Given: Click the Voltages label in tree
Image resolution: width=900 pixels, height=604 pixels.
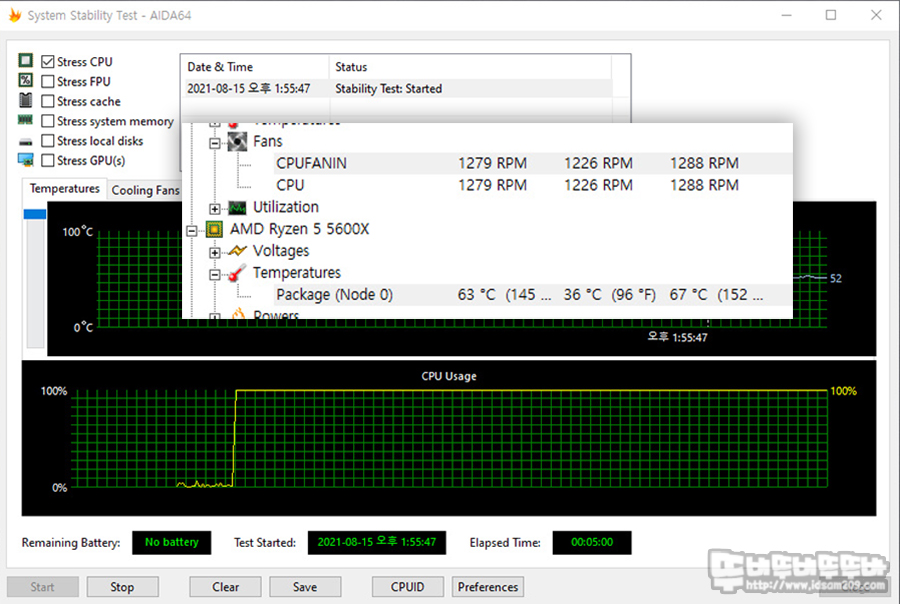Looking at the screenshot, I should [281, 251].
